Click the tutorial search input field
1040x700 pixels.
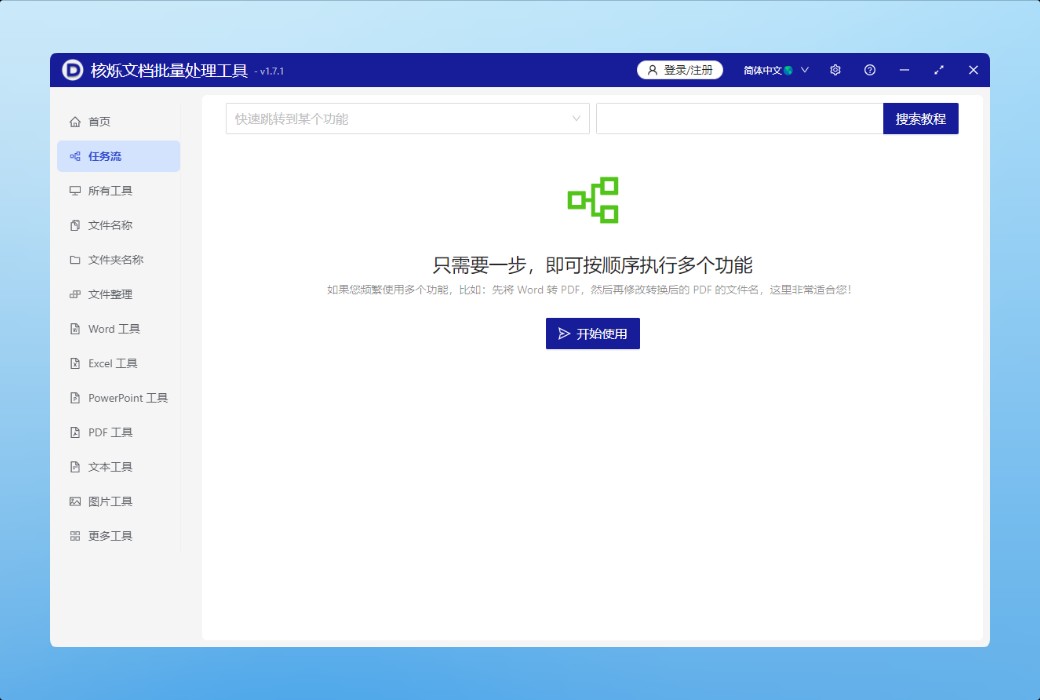(x=739, y=119)
